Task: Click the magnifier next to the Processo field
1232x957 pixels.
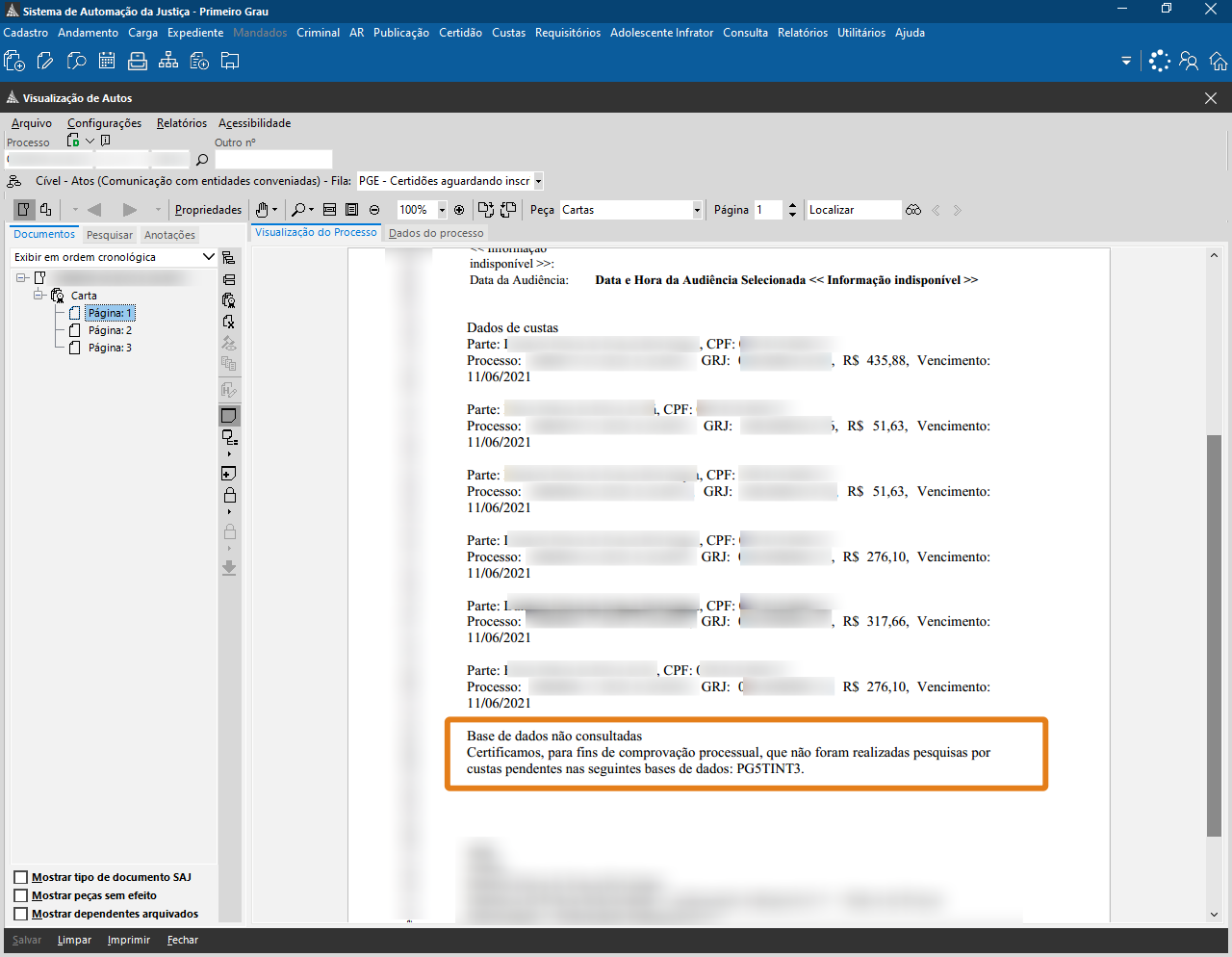Action: [202, 160]
